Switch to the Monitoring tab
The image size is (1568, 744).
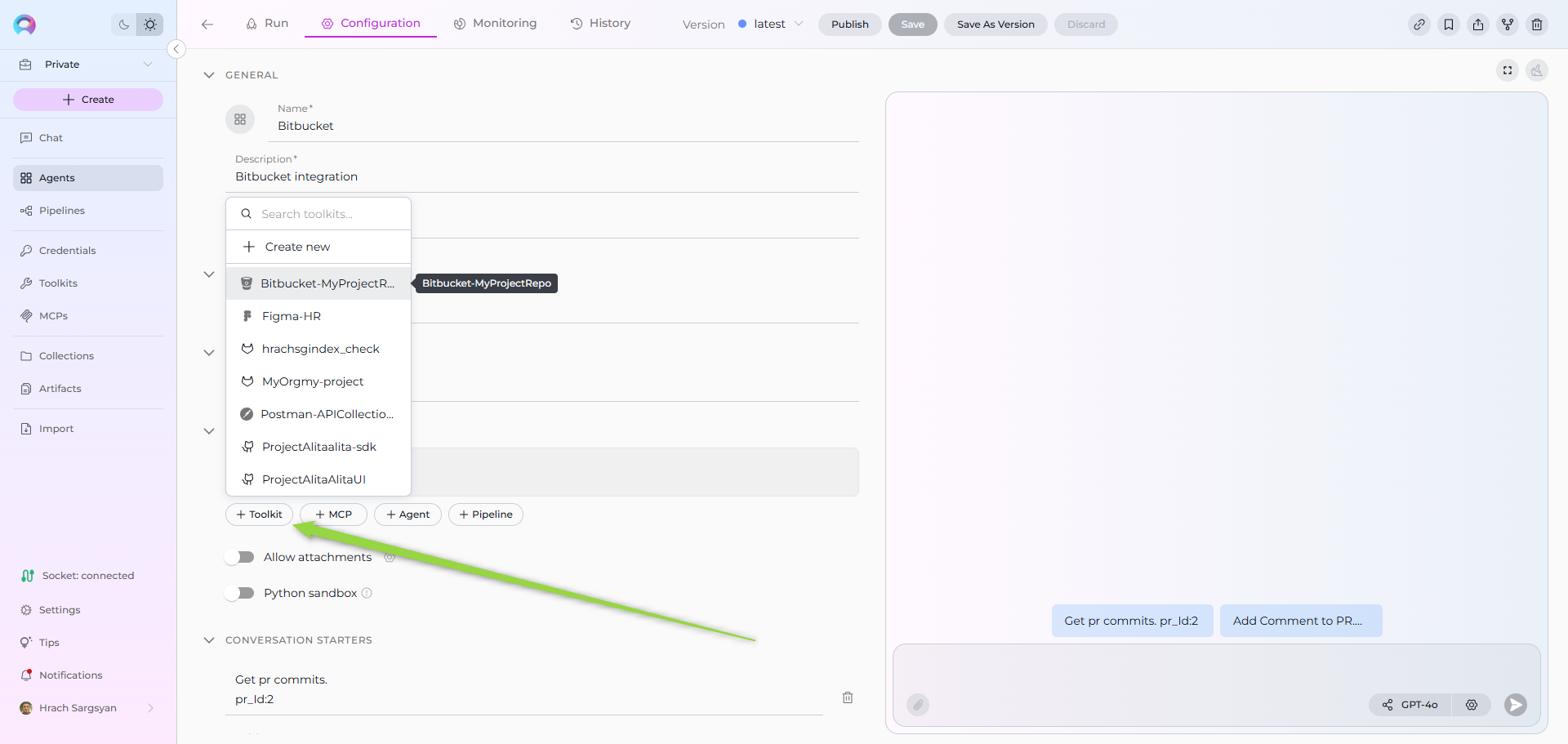click(496, 24)
